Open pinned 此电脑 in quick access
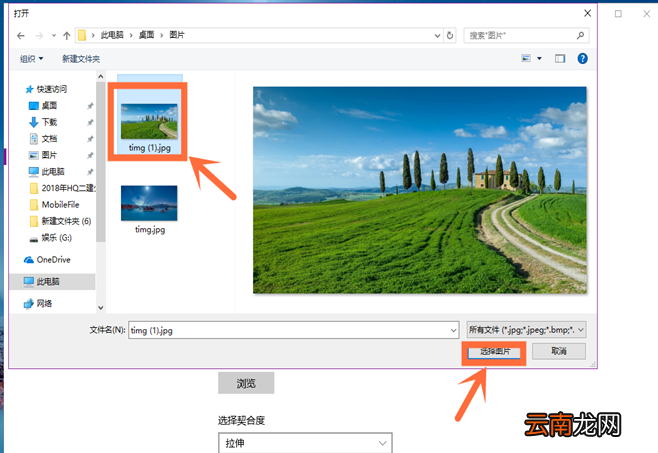658x453 pixels. pyautogui.click(x=47, y=171)
